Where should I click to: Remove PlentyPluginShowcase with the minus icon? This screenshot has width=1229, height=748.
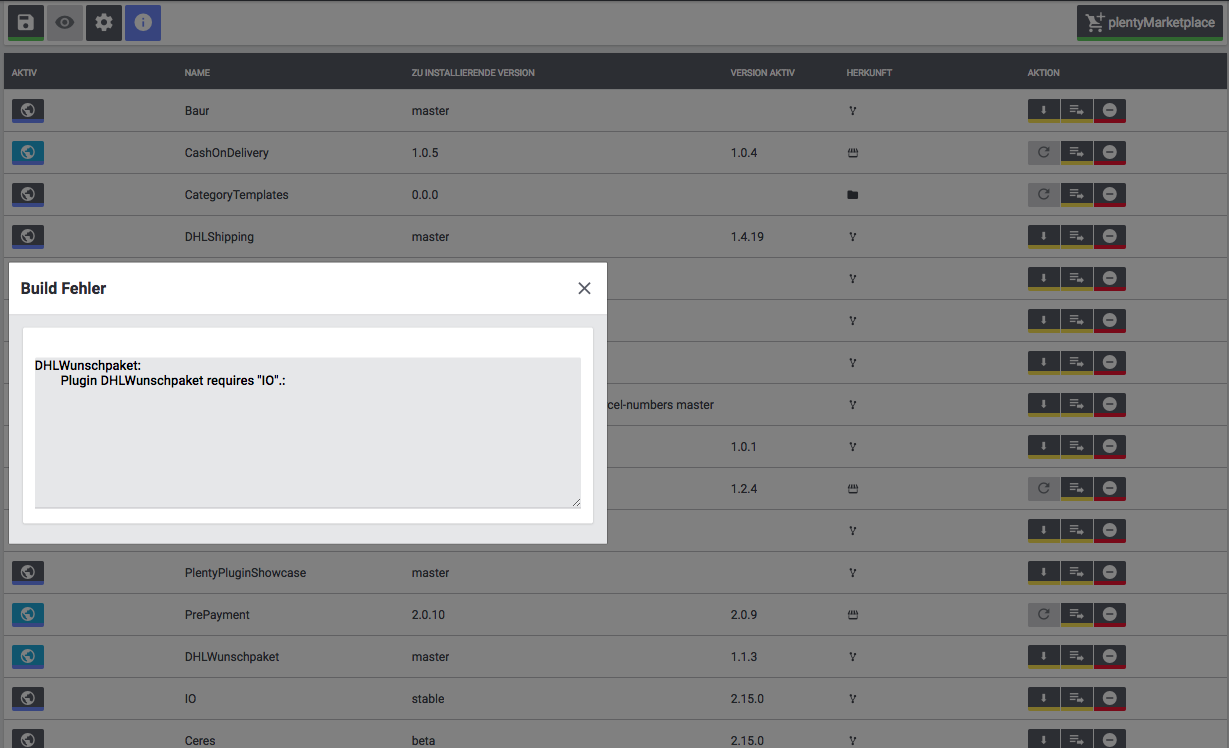1110,573
